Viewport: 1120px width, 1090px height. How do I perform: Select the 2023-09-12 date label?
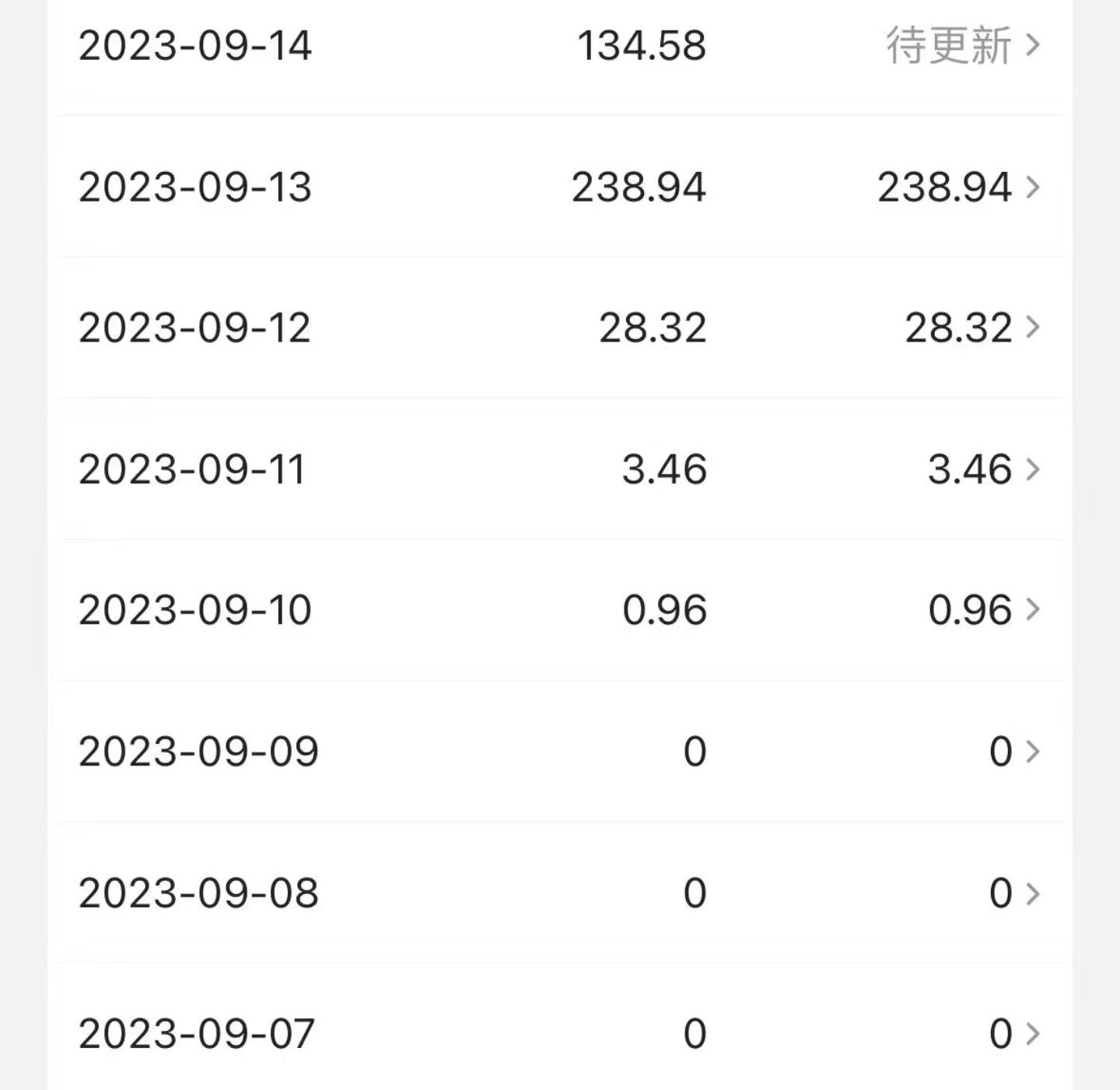(x=195, y=328)
